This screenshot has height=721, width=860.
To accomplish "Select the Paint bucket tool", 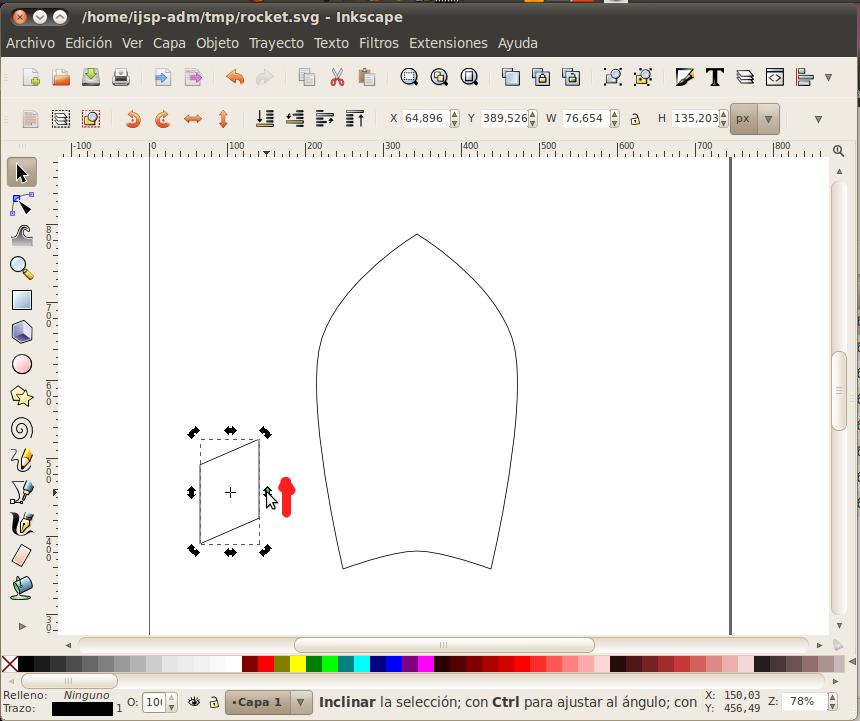I will [22, 588].
